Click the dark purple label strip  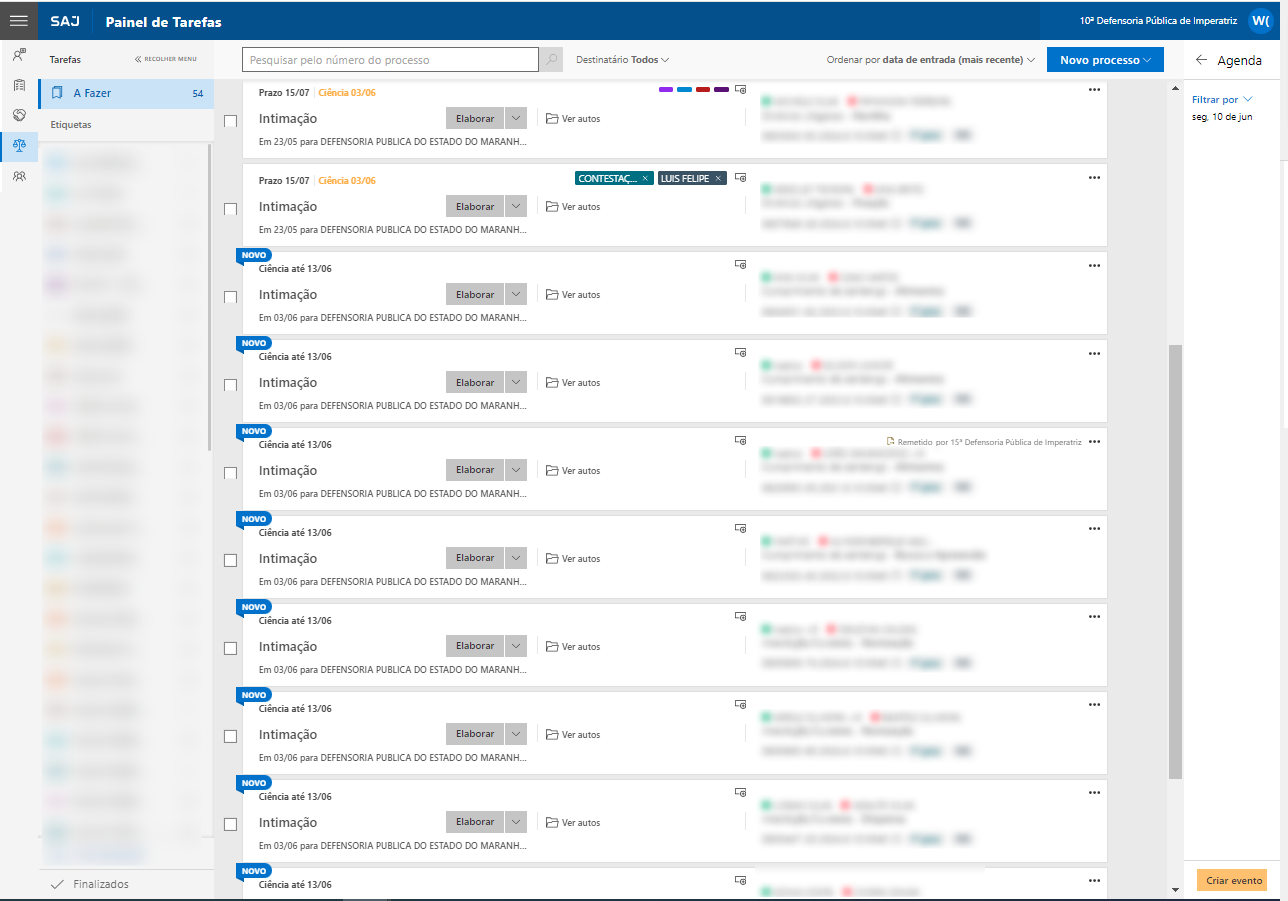click(721, 90)
